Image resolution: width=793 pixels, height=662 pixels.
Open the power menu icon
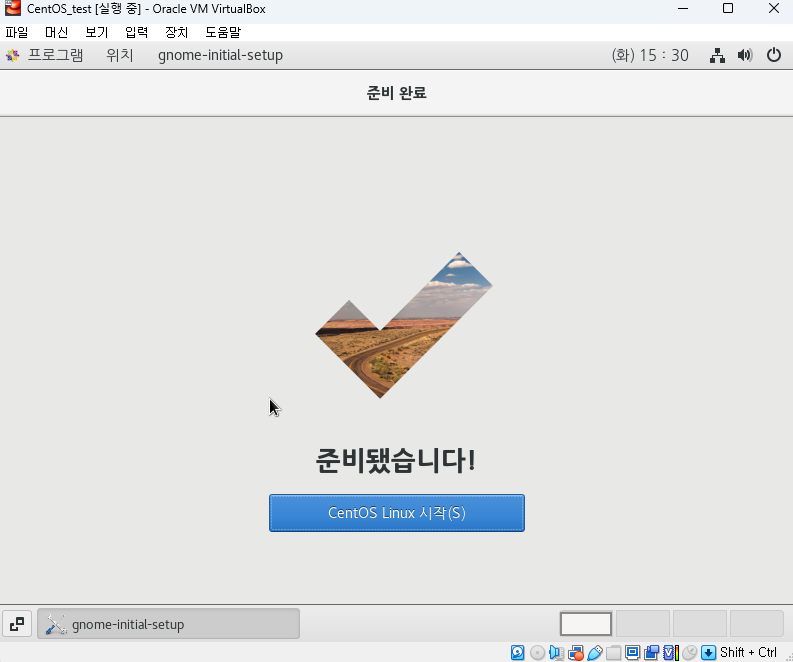pos(774,55)
